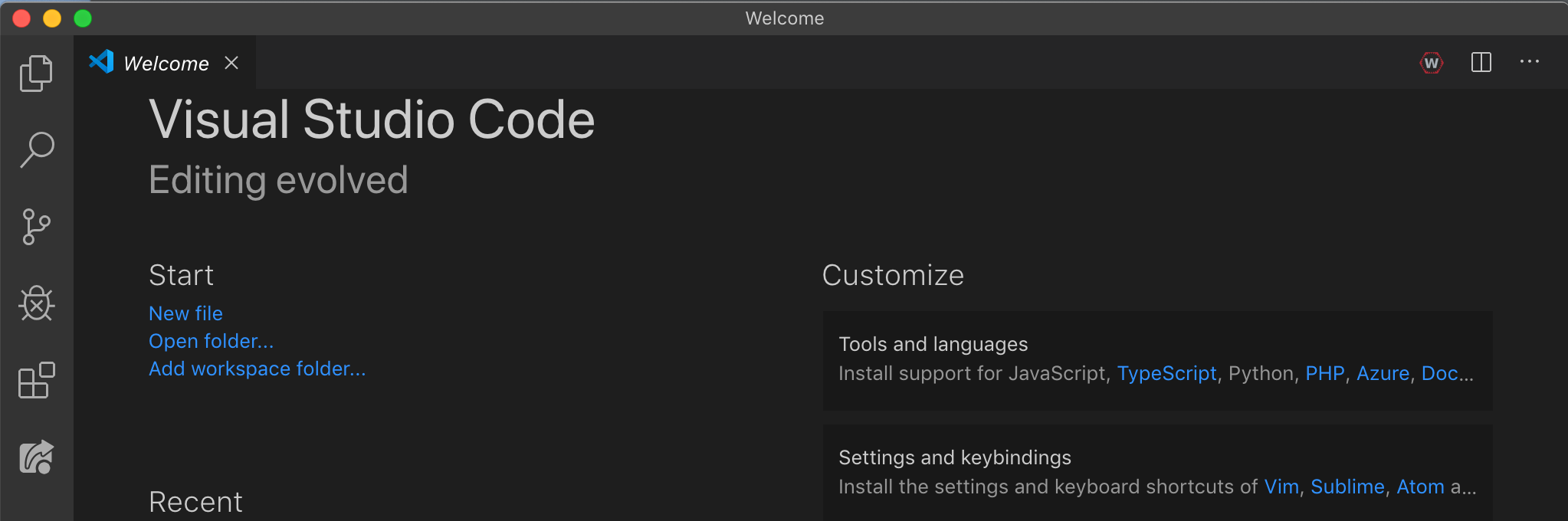Click the truncated Doc... link
Screen dimensions: 1568x521
(1447, 373)
